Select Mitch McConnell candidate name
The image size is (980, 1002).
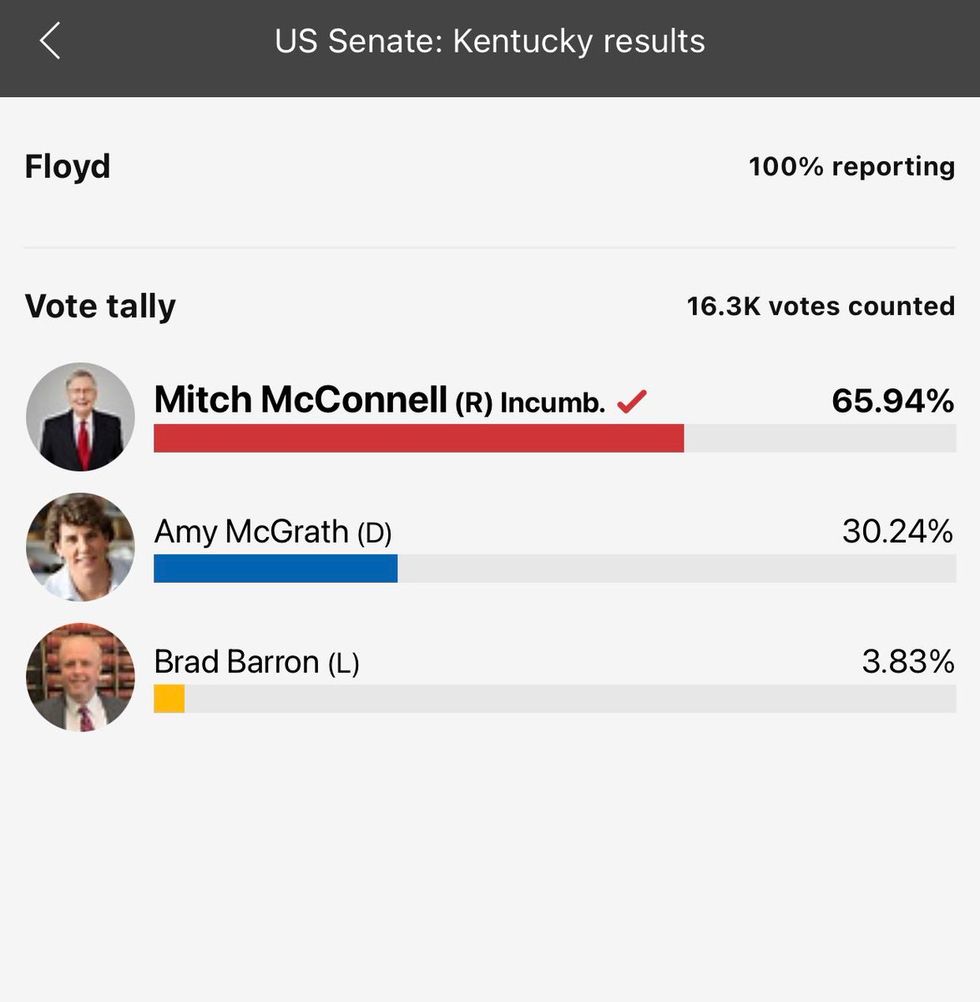click(300, 400)
